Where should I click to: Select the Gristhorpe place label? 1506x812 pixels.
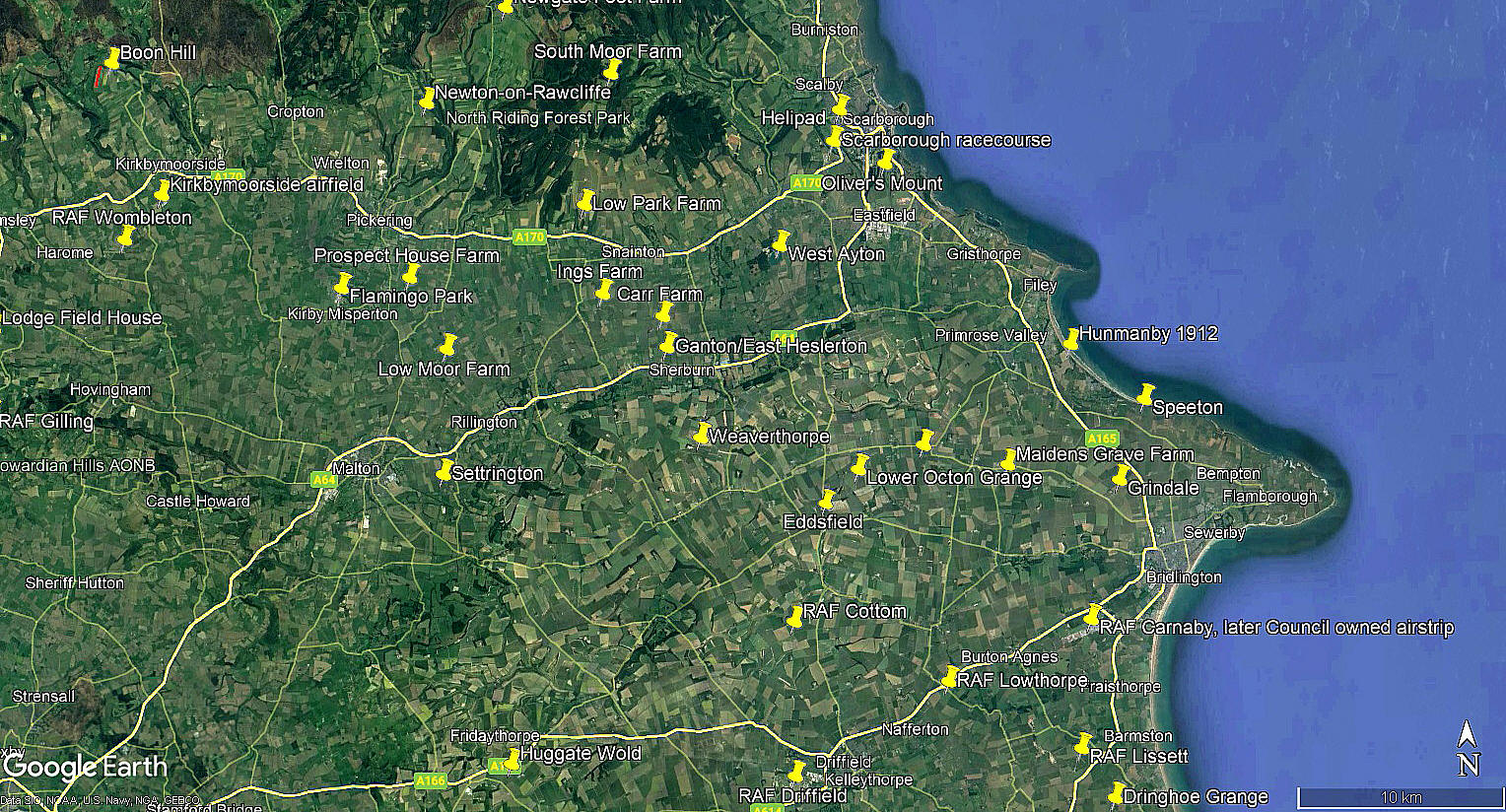point(984,254)
